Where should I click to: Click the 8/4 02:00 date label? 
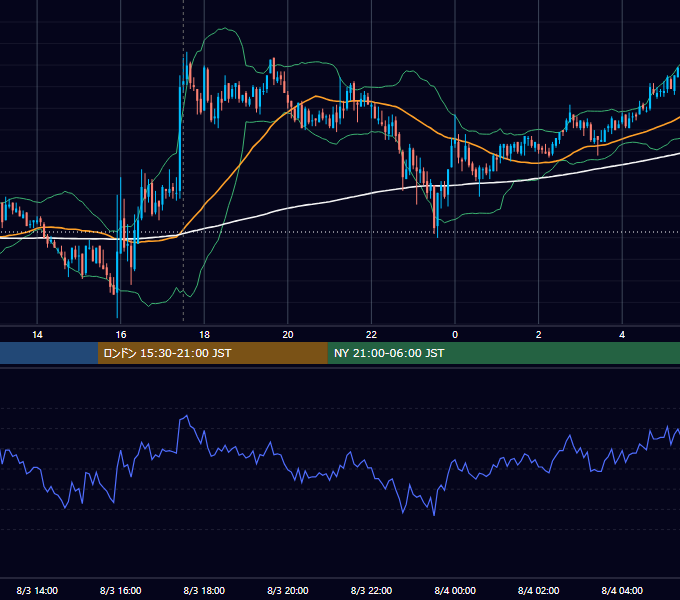coord(539,590)
